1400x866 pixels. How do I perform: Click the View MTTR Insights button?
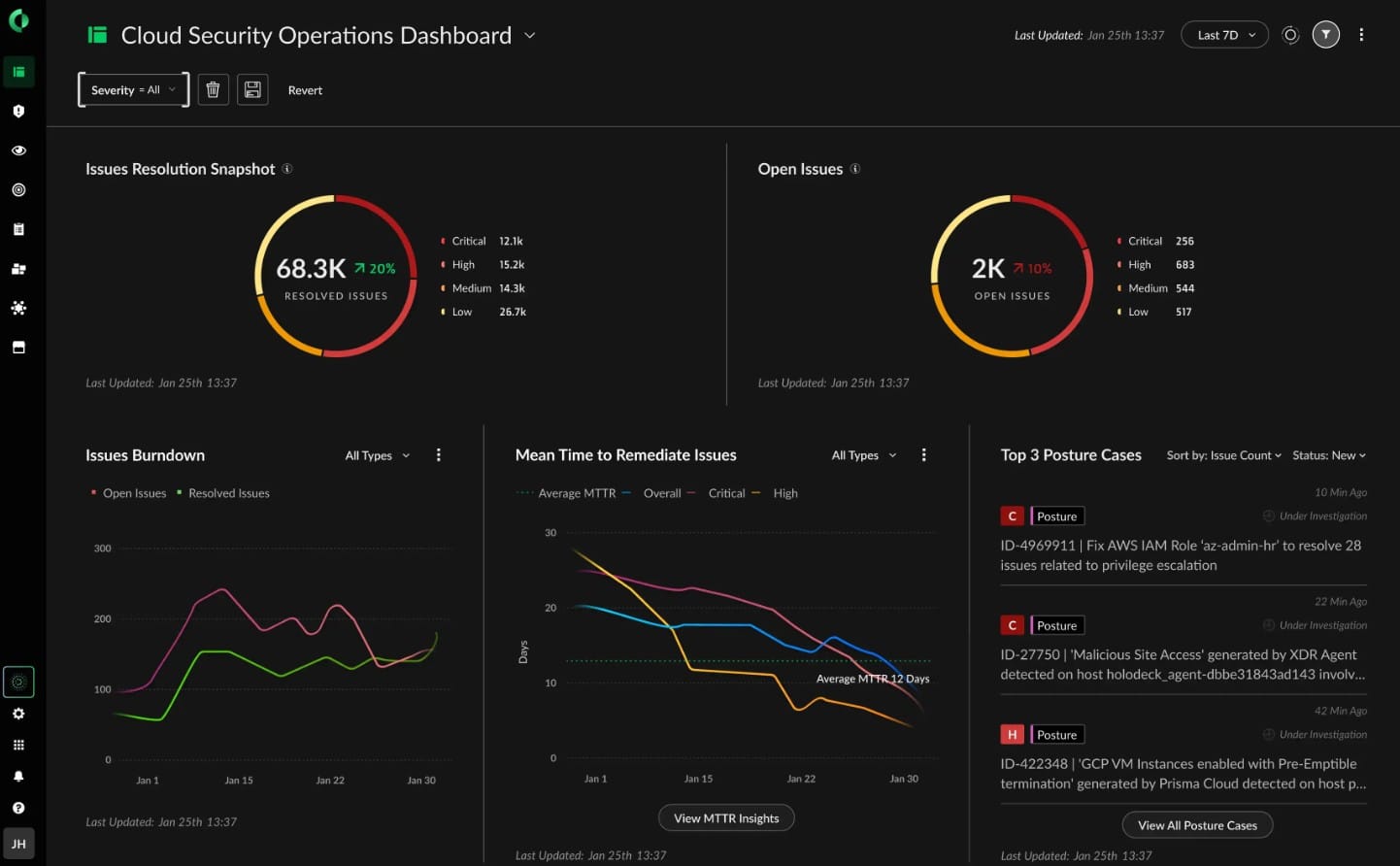click(726, 818)
